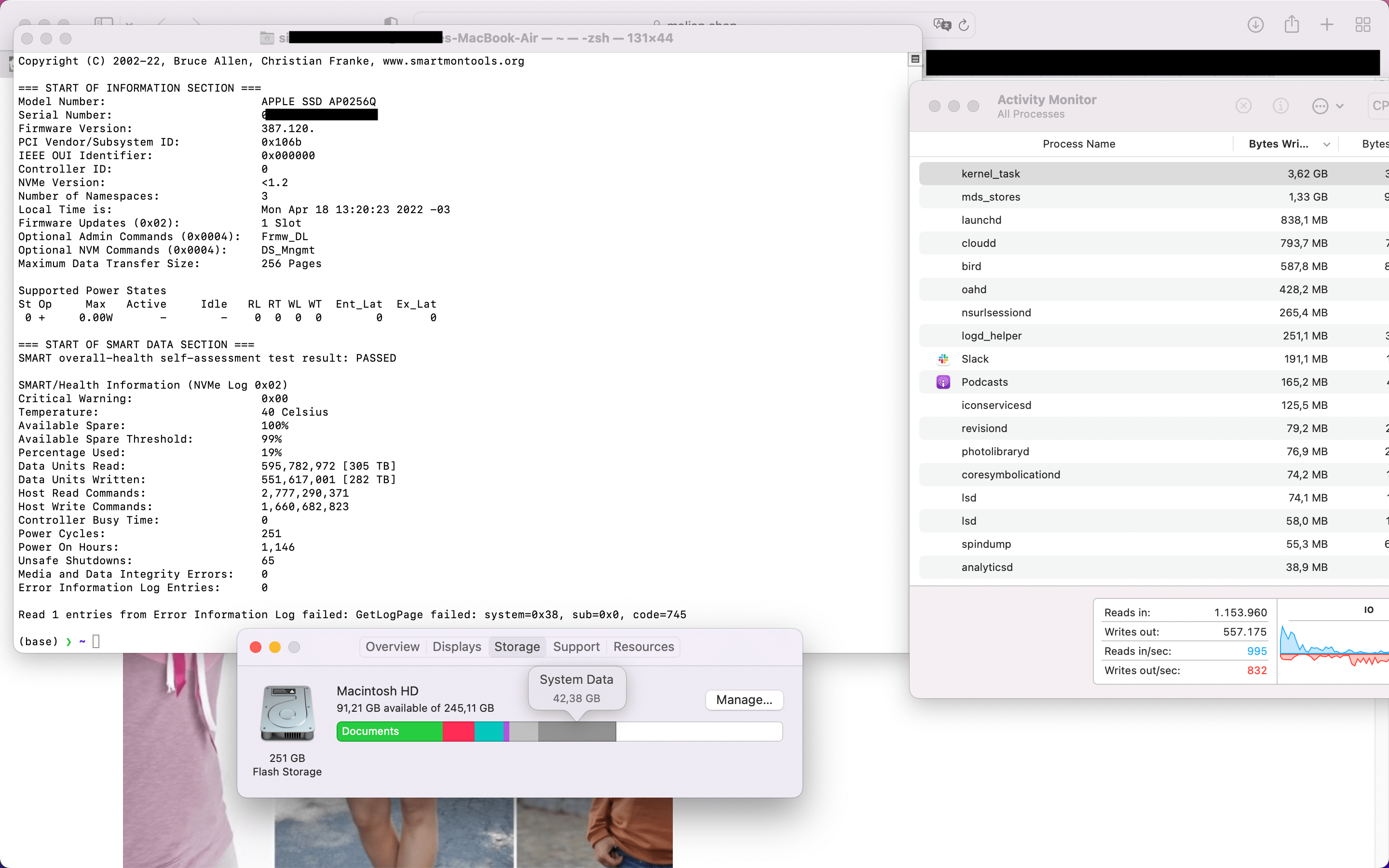Image resolution: width=1389 pixels, height=868 pixels.
Task: Click the Downloads icon in Safari toolbar
Action: click(x=1255, y=24)
